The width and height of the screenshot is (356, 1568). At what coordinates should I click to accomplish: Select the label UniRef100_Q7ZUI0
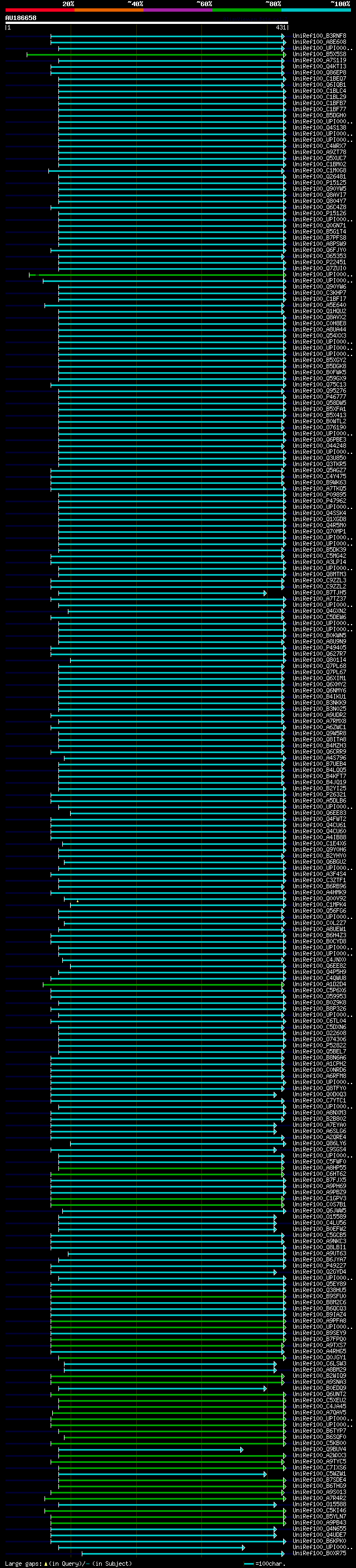click(319, 269)
